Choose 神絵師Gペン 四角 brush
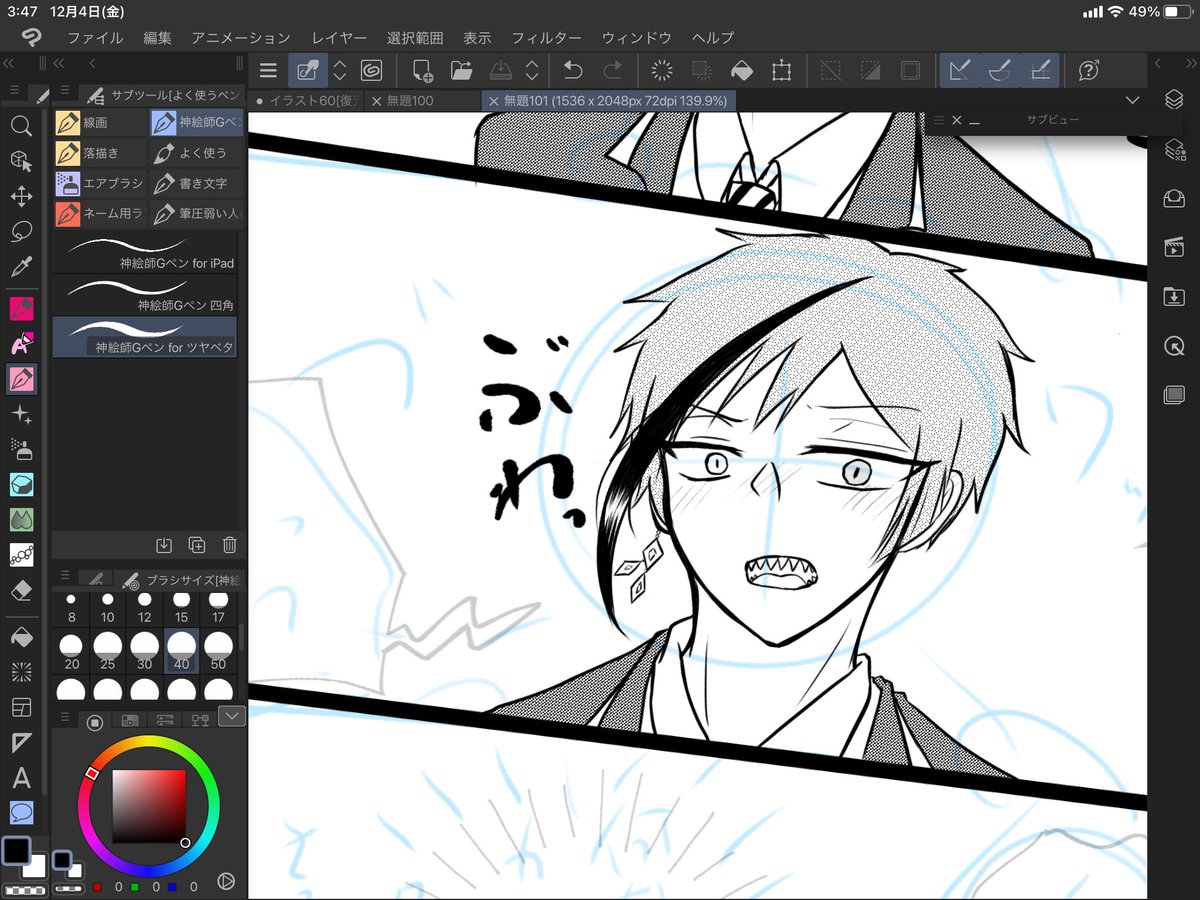Screen dimensions: 1200x900 pos(145,294)
